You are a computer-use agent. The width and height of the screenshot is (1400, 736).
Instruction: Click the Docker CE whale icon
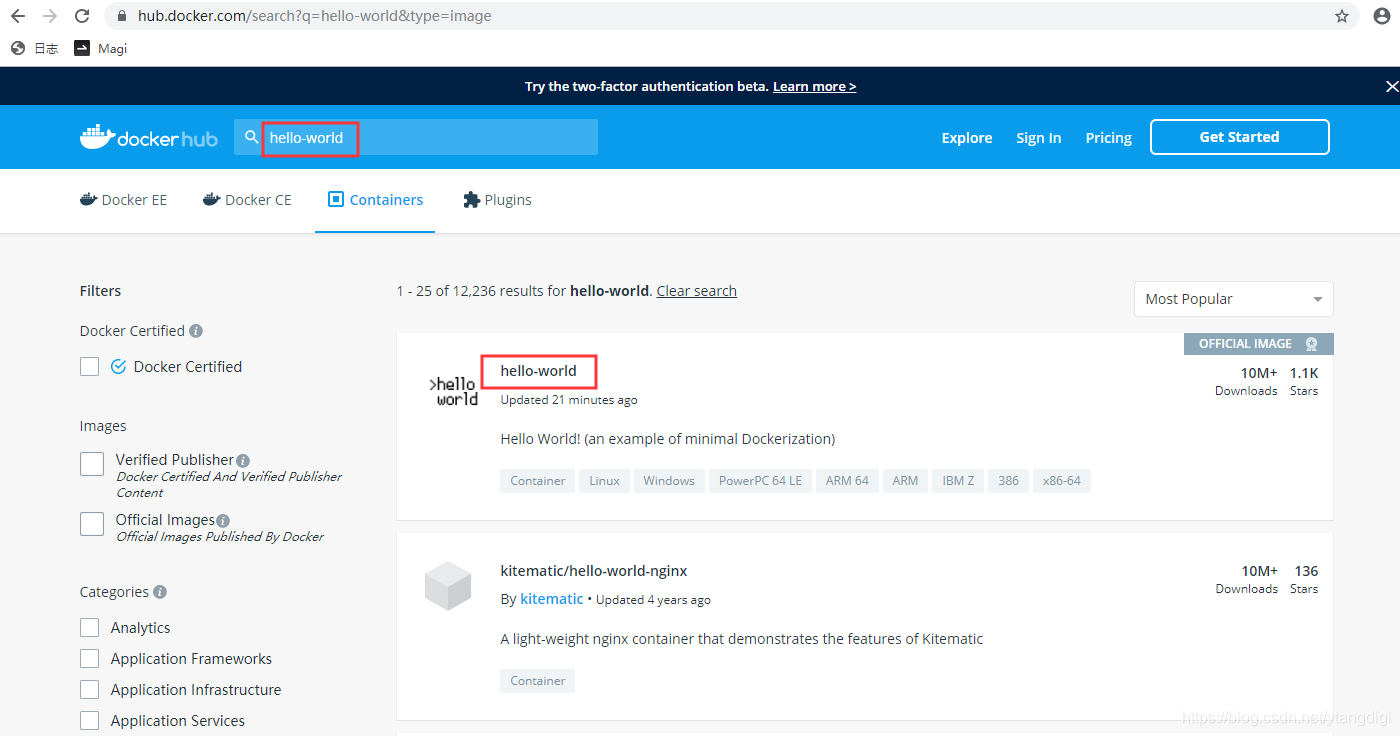tap(211, 199)
